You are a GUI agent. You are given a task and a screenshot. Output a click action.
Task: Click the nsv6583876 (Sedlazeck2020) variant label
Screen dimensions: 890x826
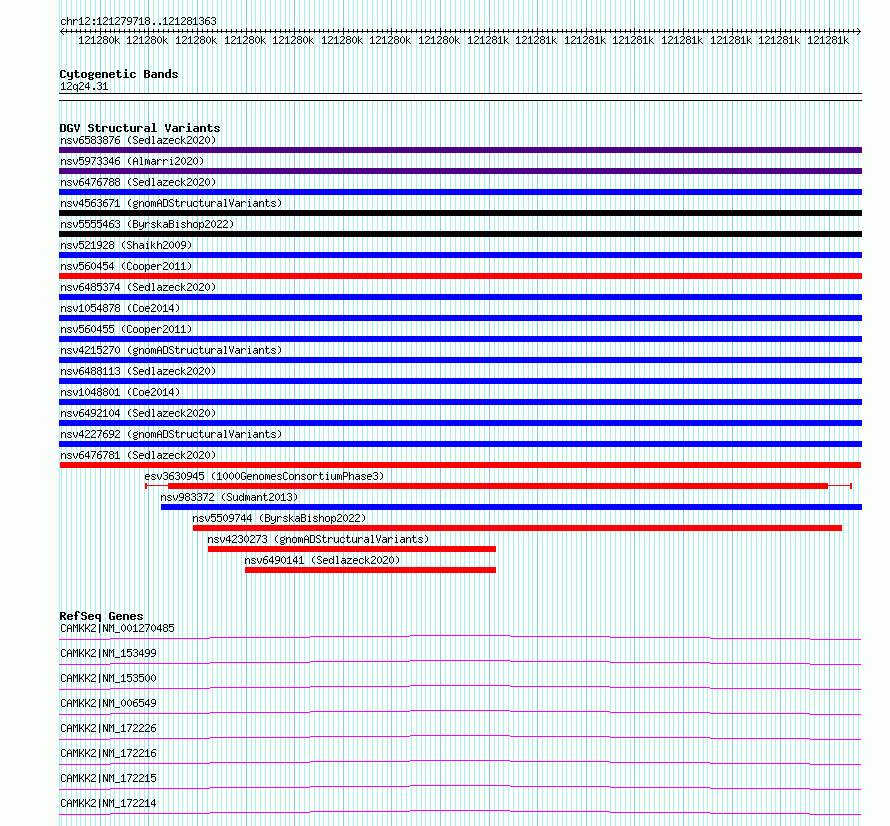click(138, 140)
